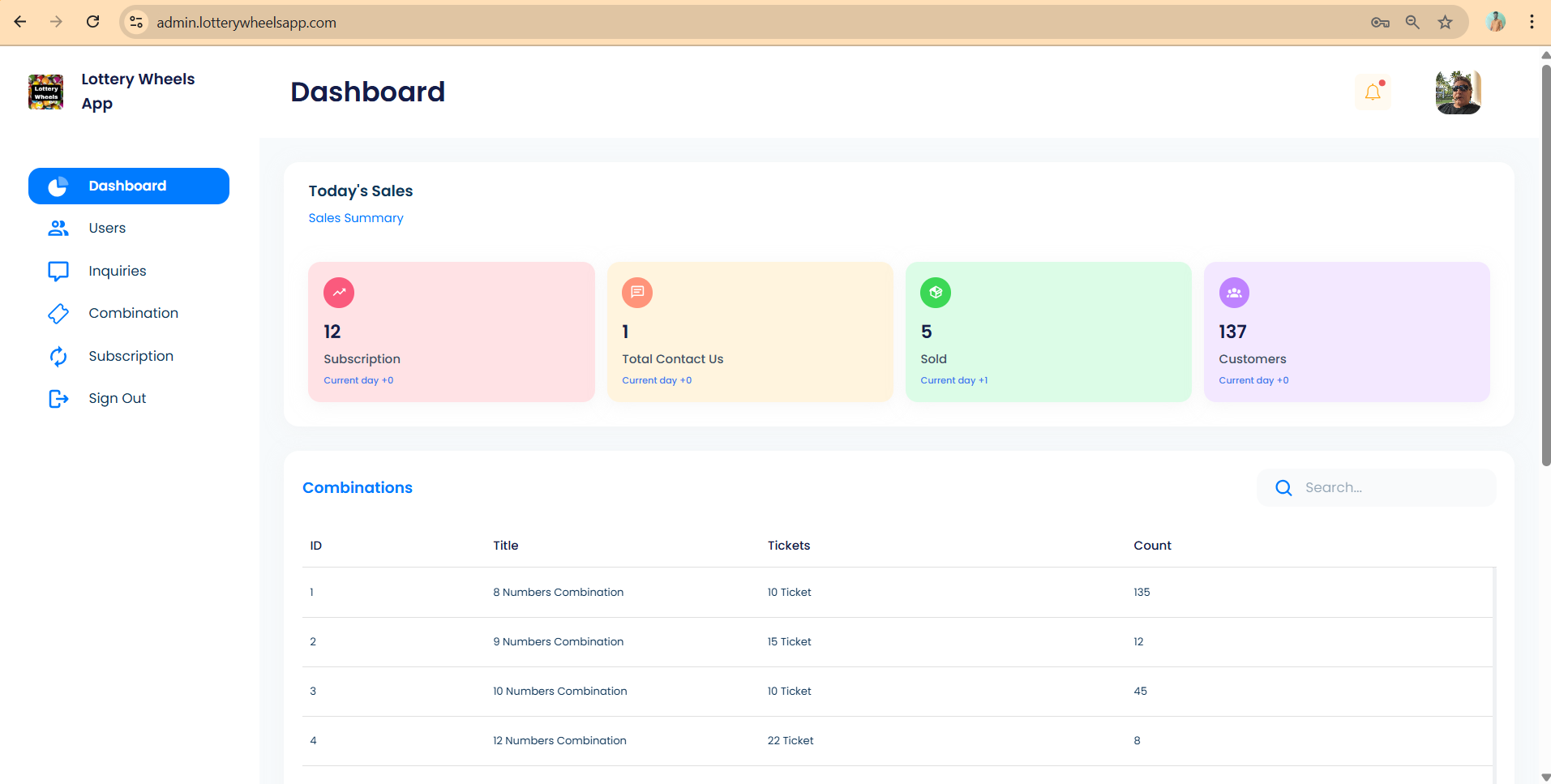This screenshot has width=1551, height=784.
Task: Click the count value 45
Action: tap(1140, 692)
